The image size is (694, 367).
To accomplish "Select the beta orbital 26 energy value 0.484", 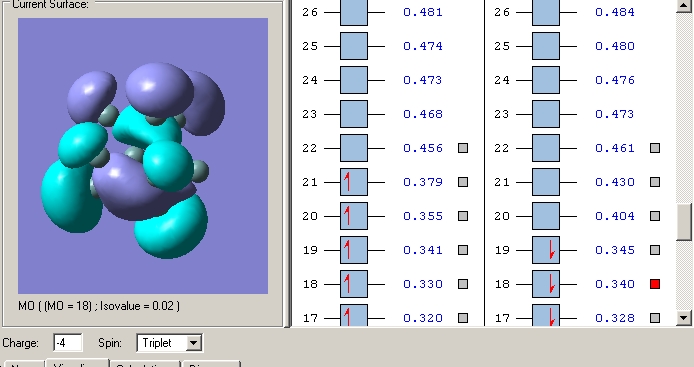I will point(615,12).
